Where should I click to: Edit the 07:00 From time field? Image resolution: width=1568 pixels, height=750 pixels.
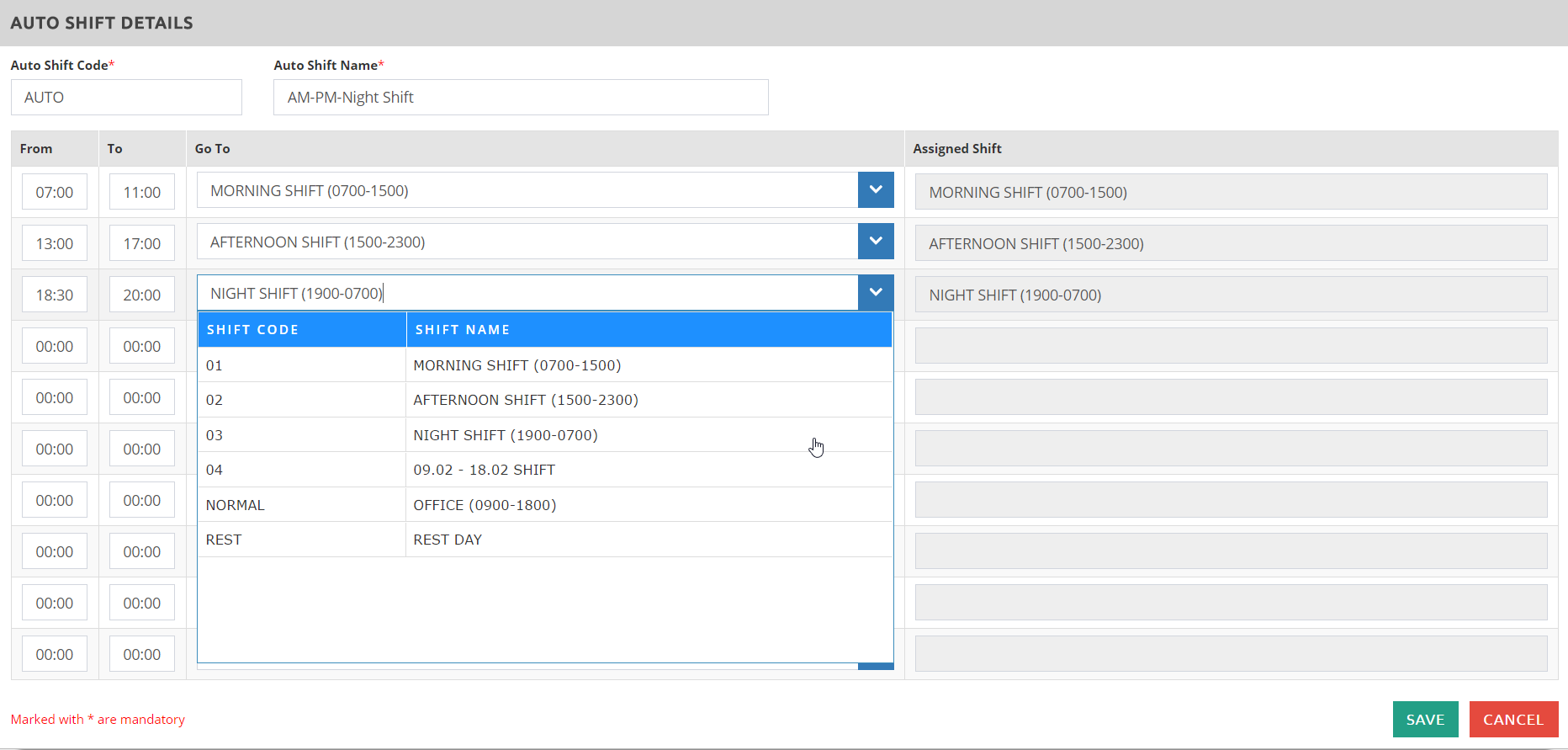click(55, 193)
